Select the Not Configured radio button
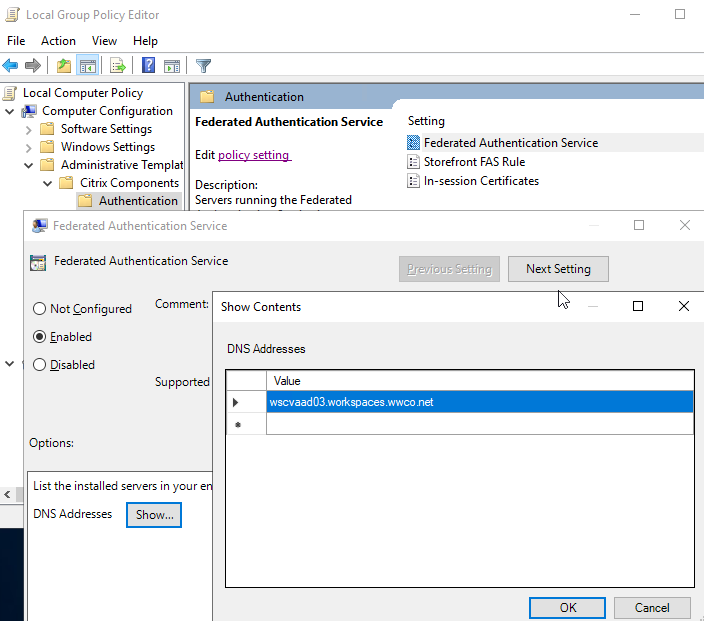This screenshot has height=621, width=704. [x=40, y=309]
